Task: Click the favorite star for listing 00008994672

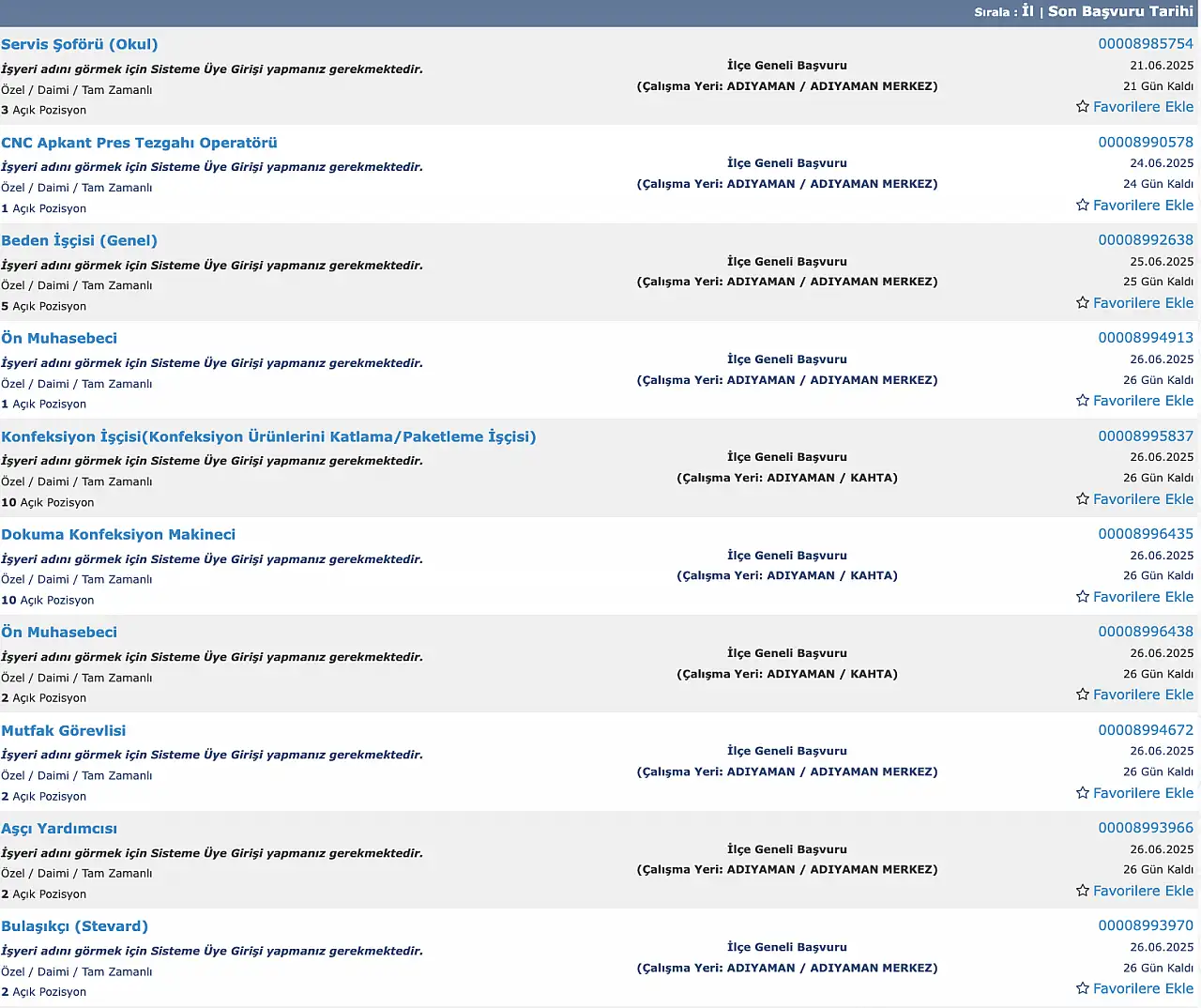Action: (x=1083, y=793)
